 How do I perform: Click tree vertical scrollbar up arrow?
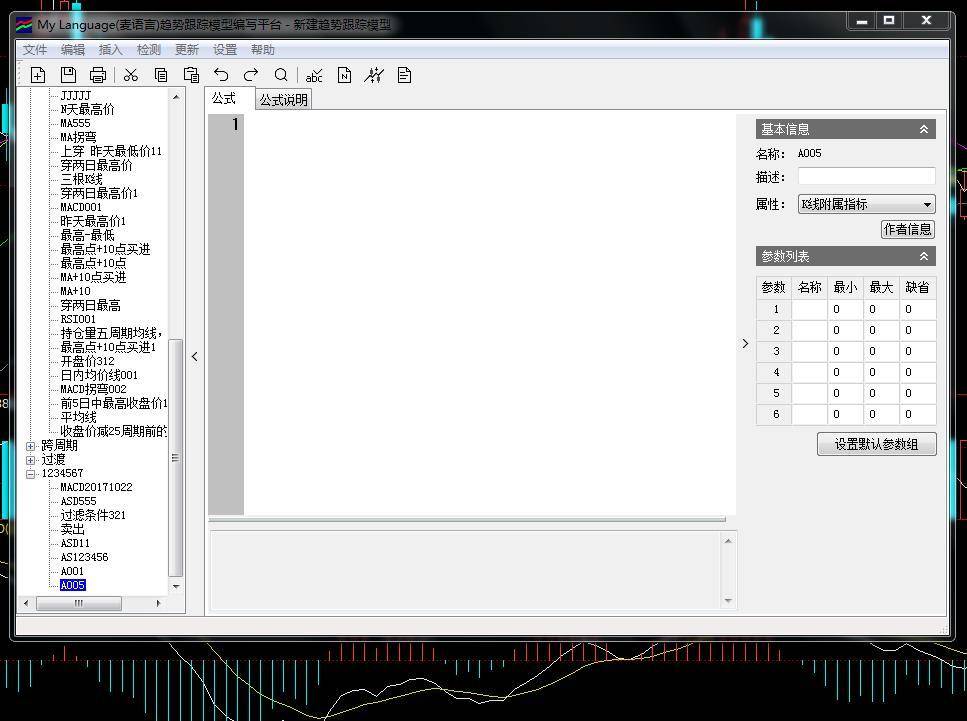coord(176,97)
